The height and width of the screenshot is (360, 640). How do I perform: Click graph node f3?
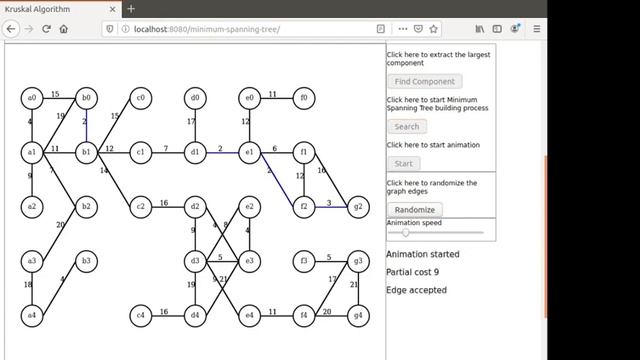coord(304,261)
